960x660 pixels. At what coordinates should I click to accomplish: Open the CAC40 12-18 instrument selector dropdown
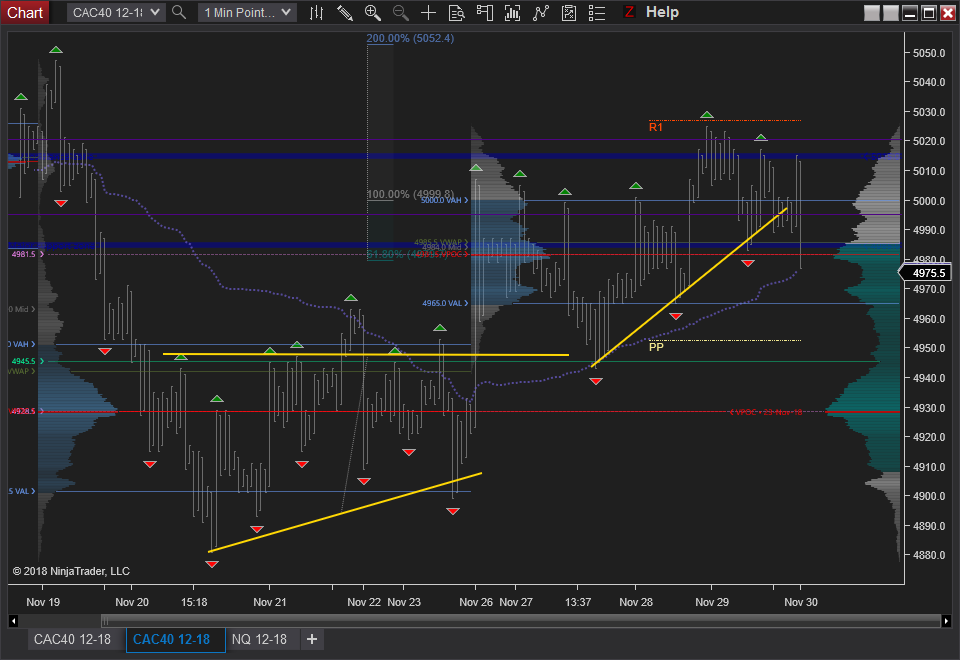(116, 12)
